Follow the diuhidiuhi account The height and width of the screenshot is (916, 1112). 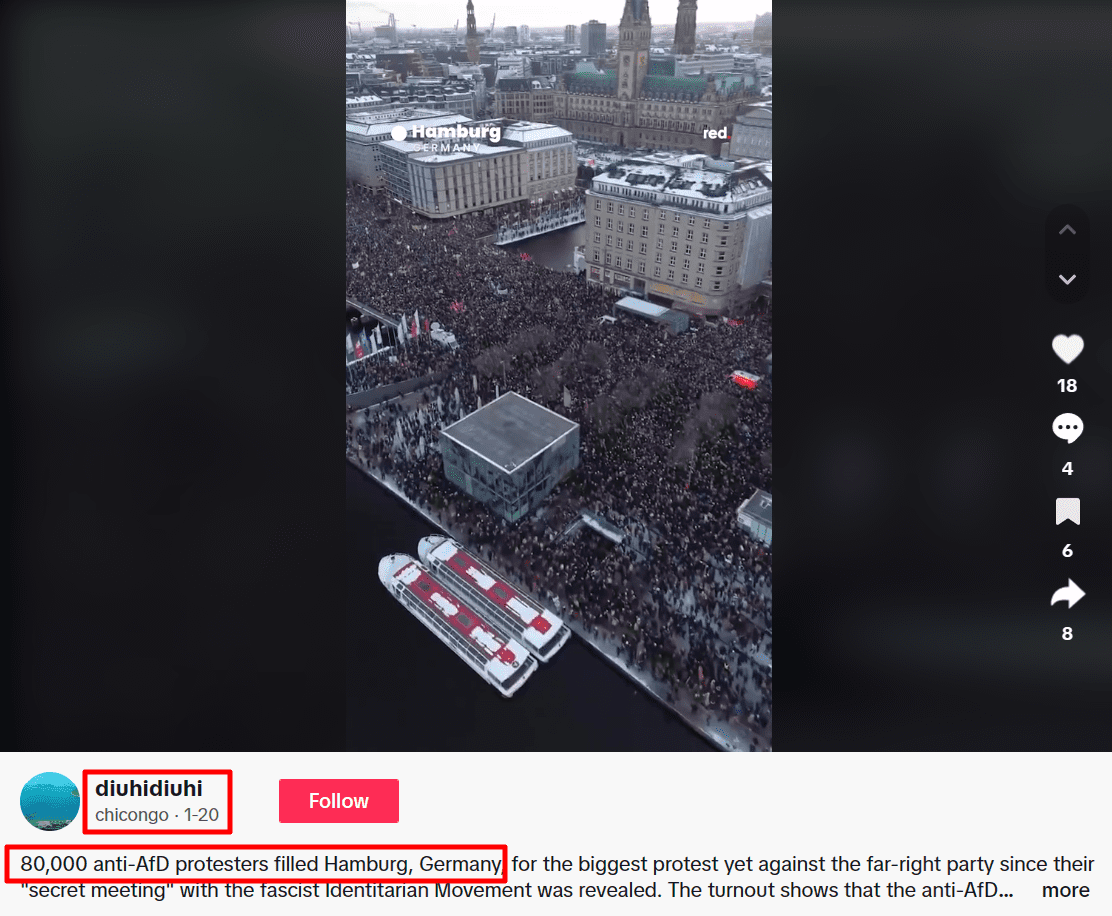pyautogui.click(x=338, y=801)
